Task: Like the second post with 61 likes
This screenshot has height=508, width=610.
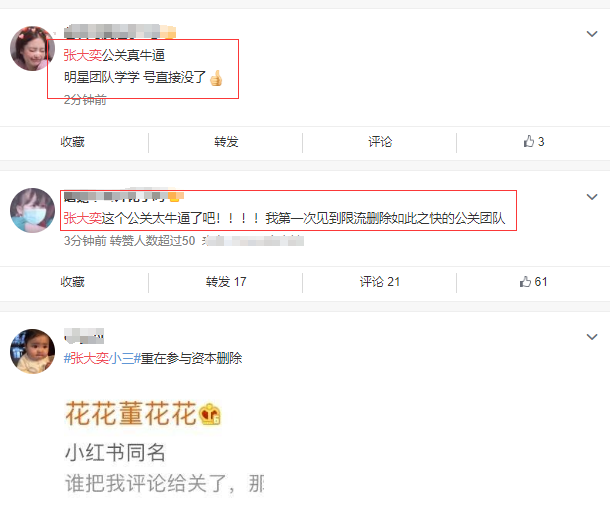Action: [533, 282]
